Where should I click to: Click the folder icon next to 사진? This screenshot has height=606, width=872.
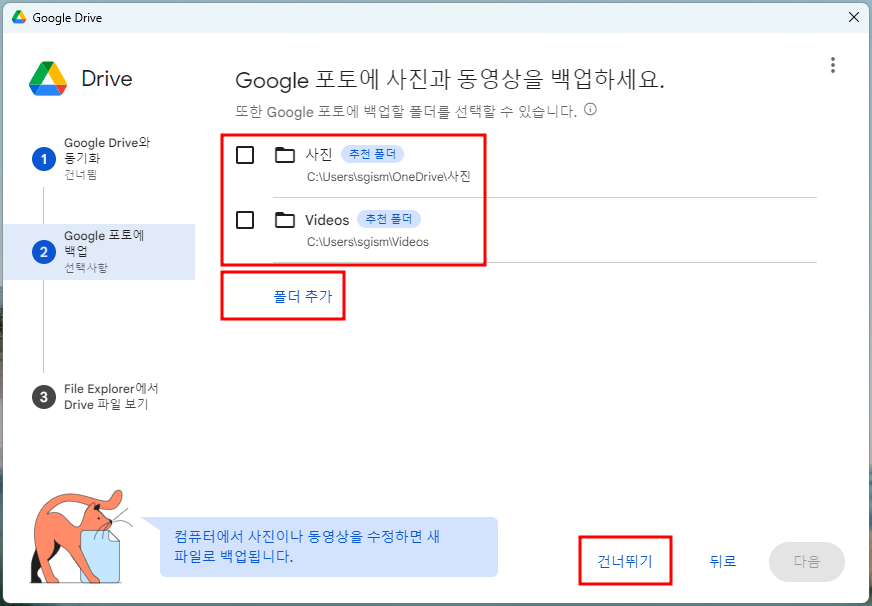pos(285,155)
